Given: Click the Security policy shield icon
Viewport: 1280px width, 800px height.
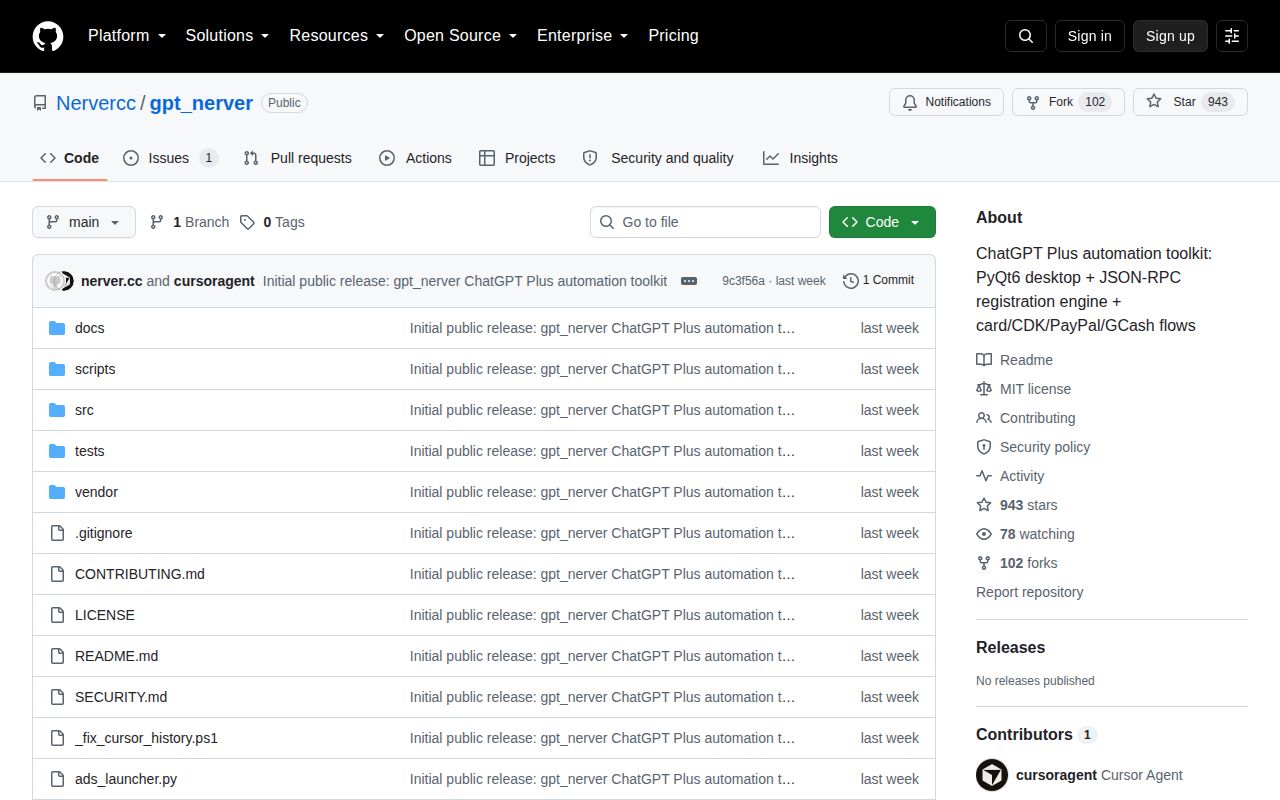Looking at the screenshot, I should pos(984,447).
